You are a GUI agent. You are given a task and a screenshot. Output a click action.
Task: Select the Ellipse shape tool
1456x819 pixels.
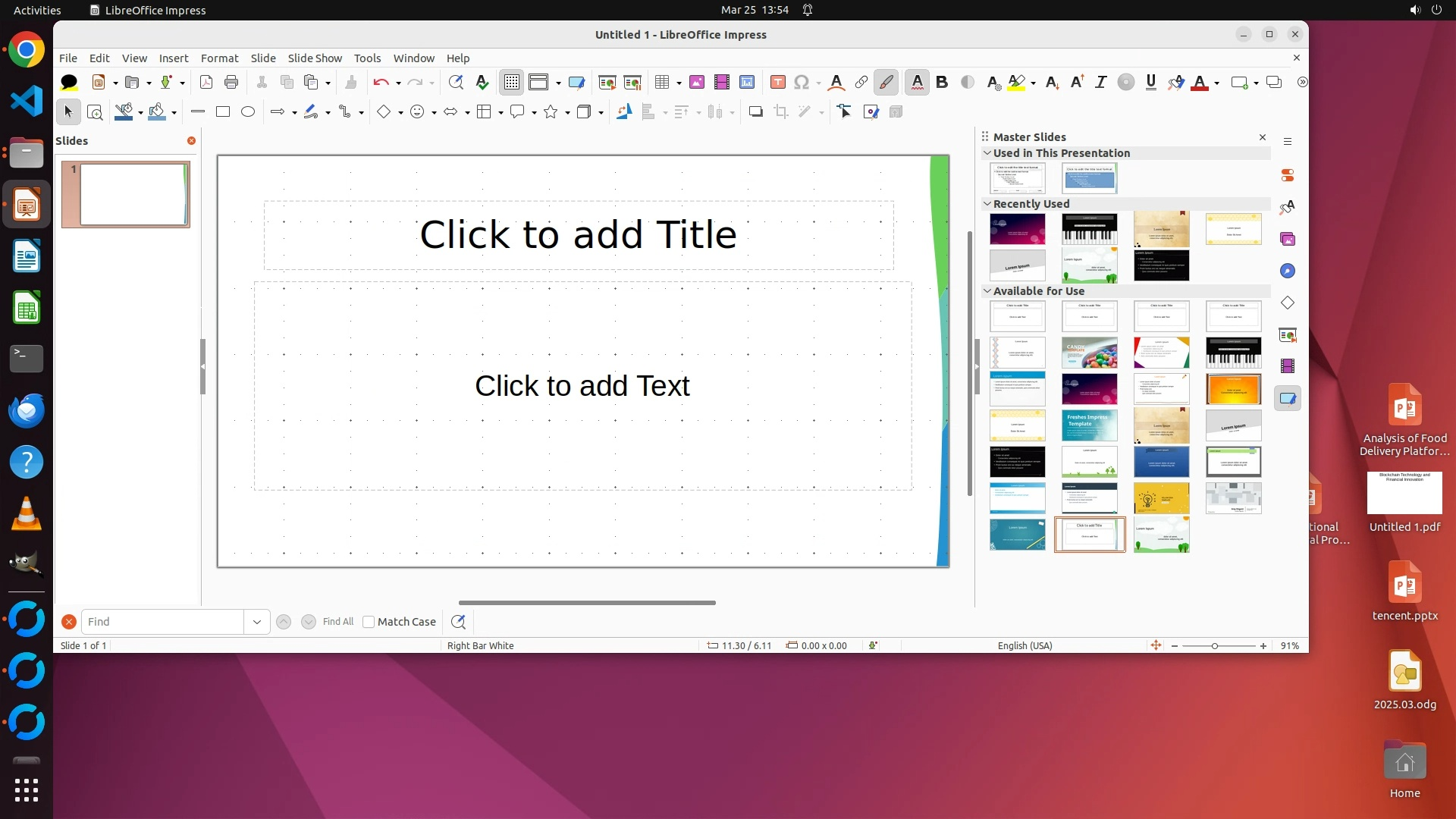coord(248,111)
